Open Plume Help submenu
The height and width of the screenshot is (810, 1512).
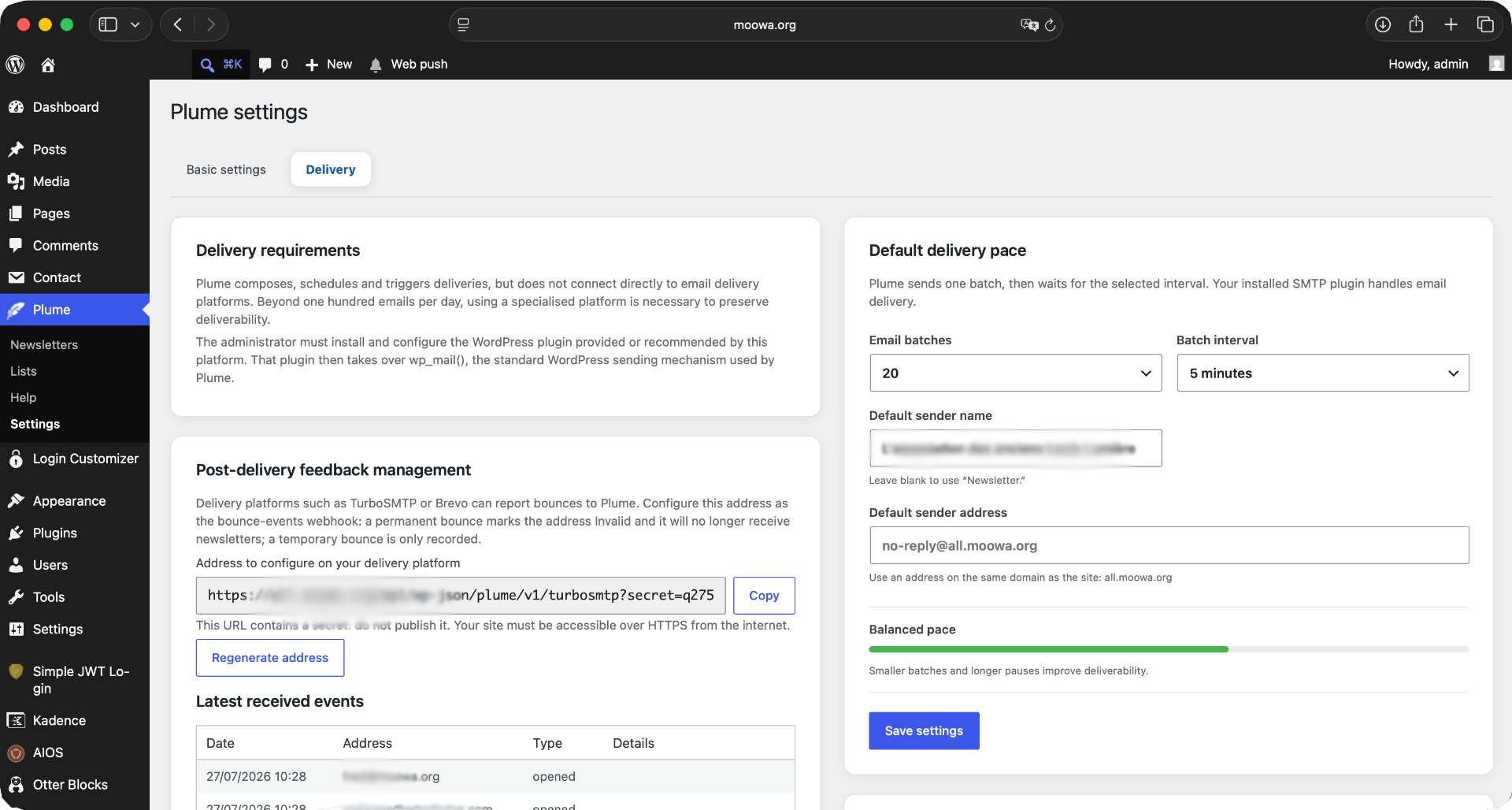24,398
